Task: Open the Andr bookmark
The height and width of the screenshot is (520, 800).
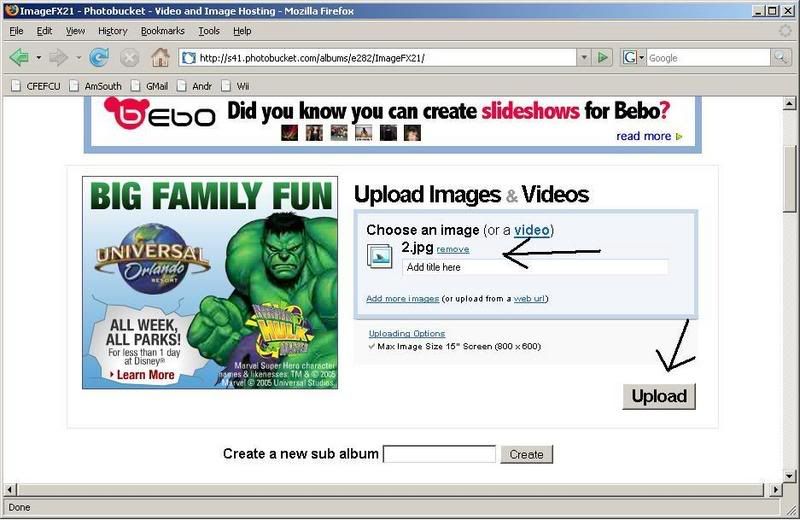Action: click(x=194, y=86)
